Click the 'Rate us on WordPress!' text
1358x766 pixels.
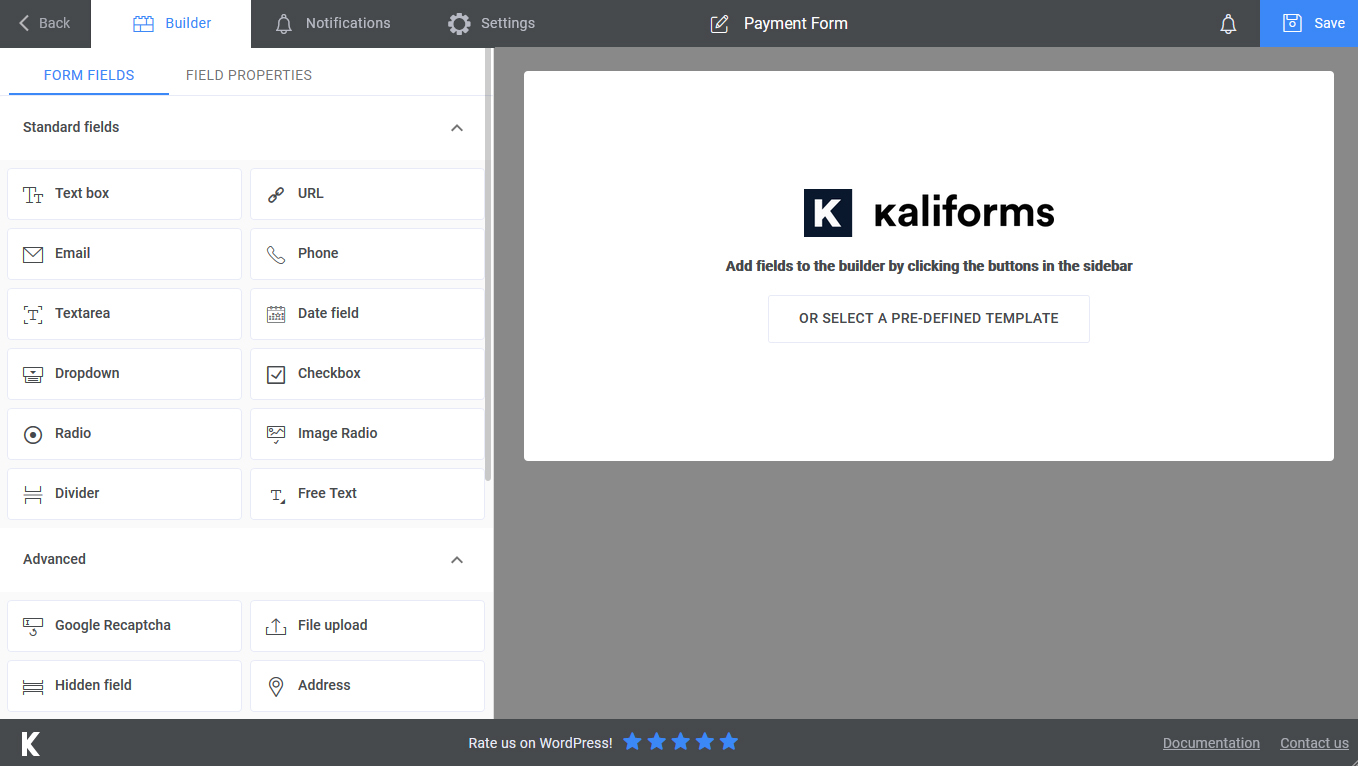540,743
